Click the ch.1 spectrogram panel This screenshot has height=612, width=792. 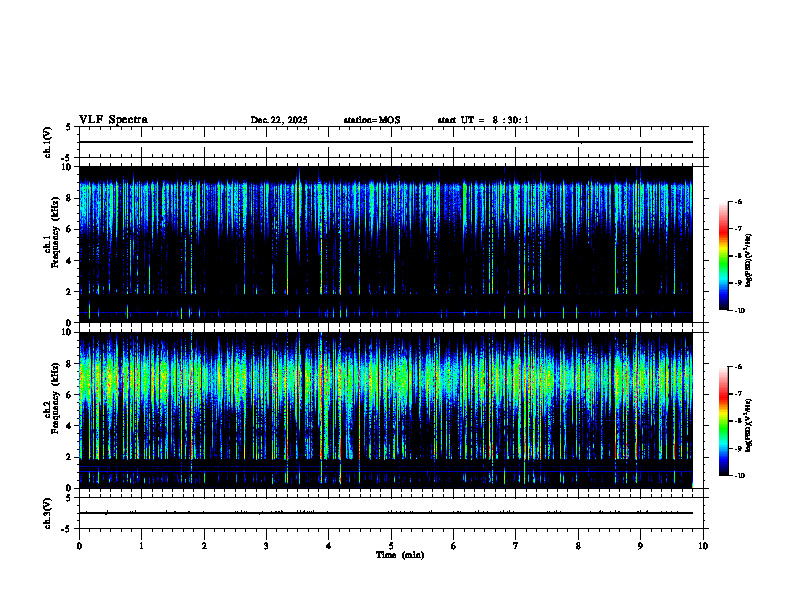click(386, 244)
